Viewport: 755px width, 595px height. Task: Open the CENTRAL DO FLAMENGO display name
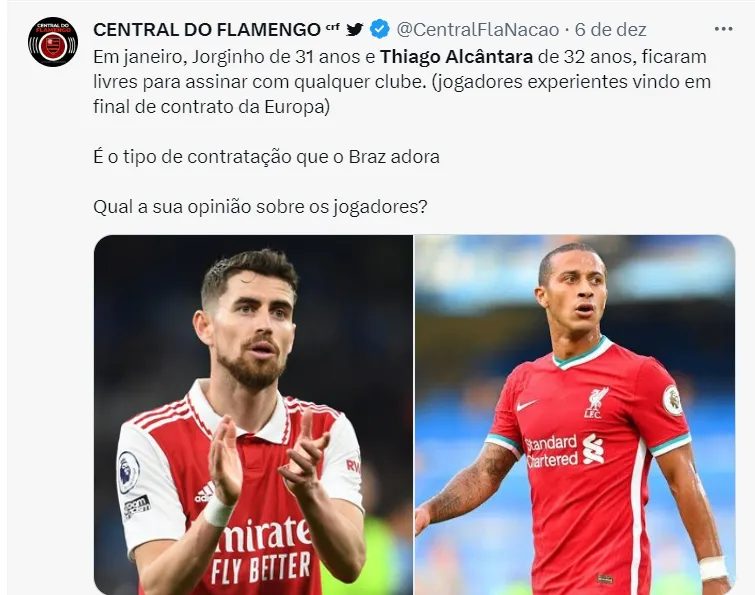[207, 30]
